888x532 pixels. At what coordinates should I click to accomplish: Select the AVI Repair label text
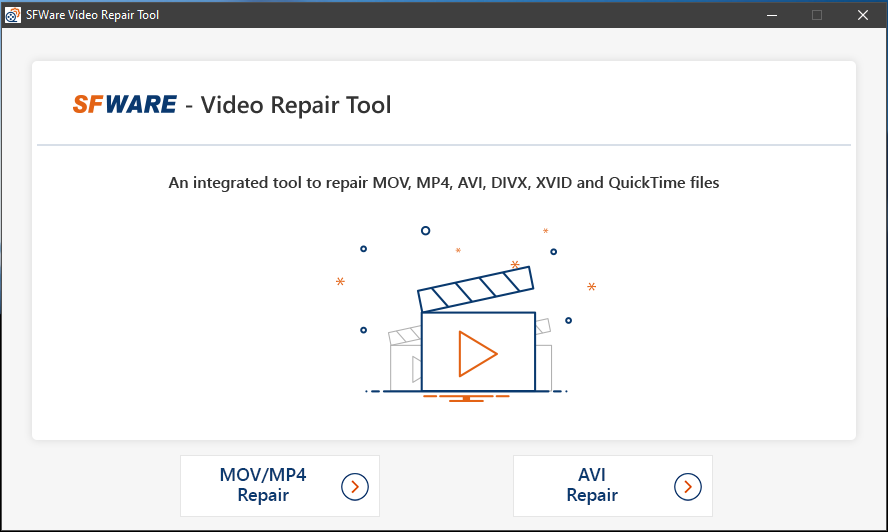point(592,485)
